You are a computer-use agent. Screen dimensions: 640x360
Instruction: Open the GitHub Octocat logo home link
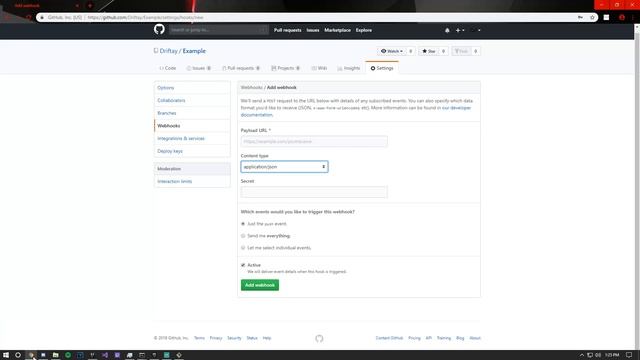159,29
